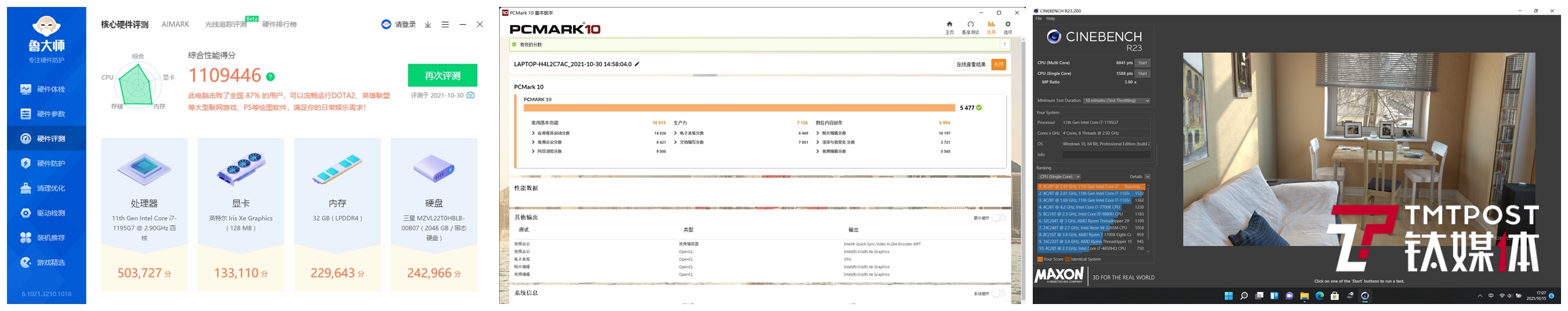The image size is (1568, 311).
Task: Open the taskbar search icon
Action: coord(1243,296)
